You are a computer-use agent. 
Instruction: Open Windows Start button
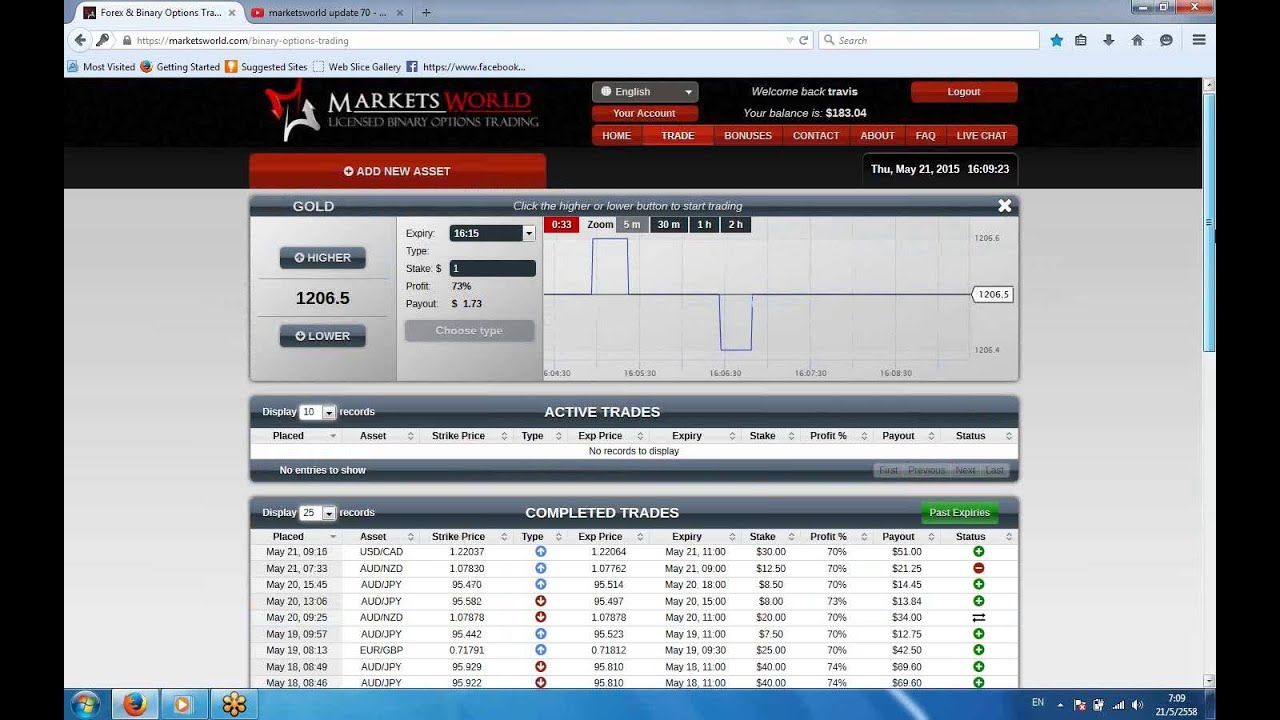click(x=84, y=704)
